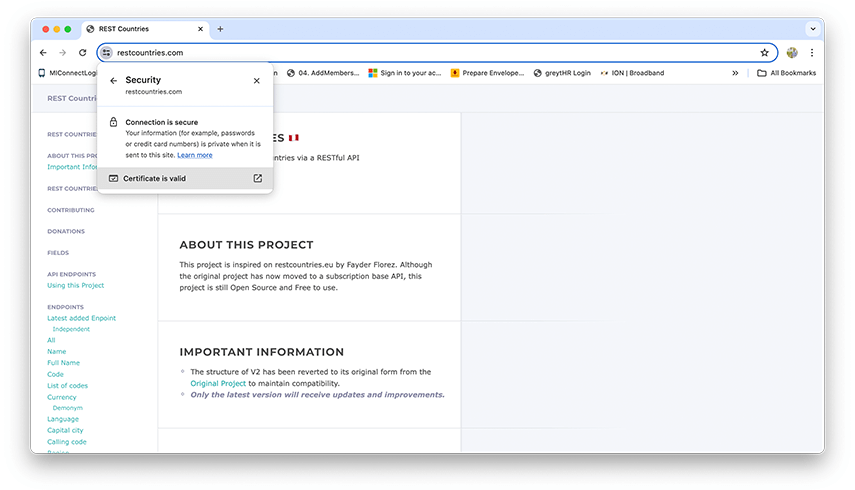Open MiConnectLogin bookmark
Viewport: 855px width, 490px height.
pyautogui.click(x=68, y=73)
